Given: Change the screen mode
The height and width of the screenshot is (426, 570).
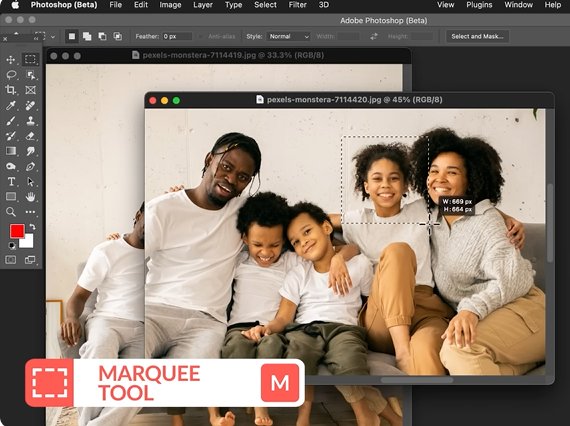Looking at the screenshot, I should click(30, 260).
